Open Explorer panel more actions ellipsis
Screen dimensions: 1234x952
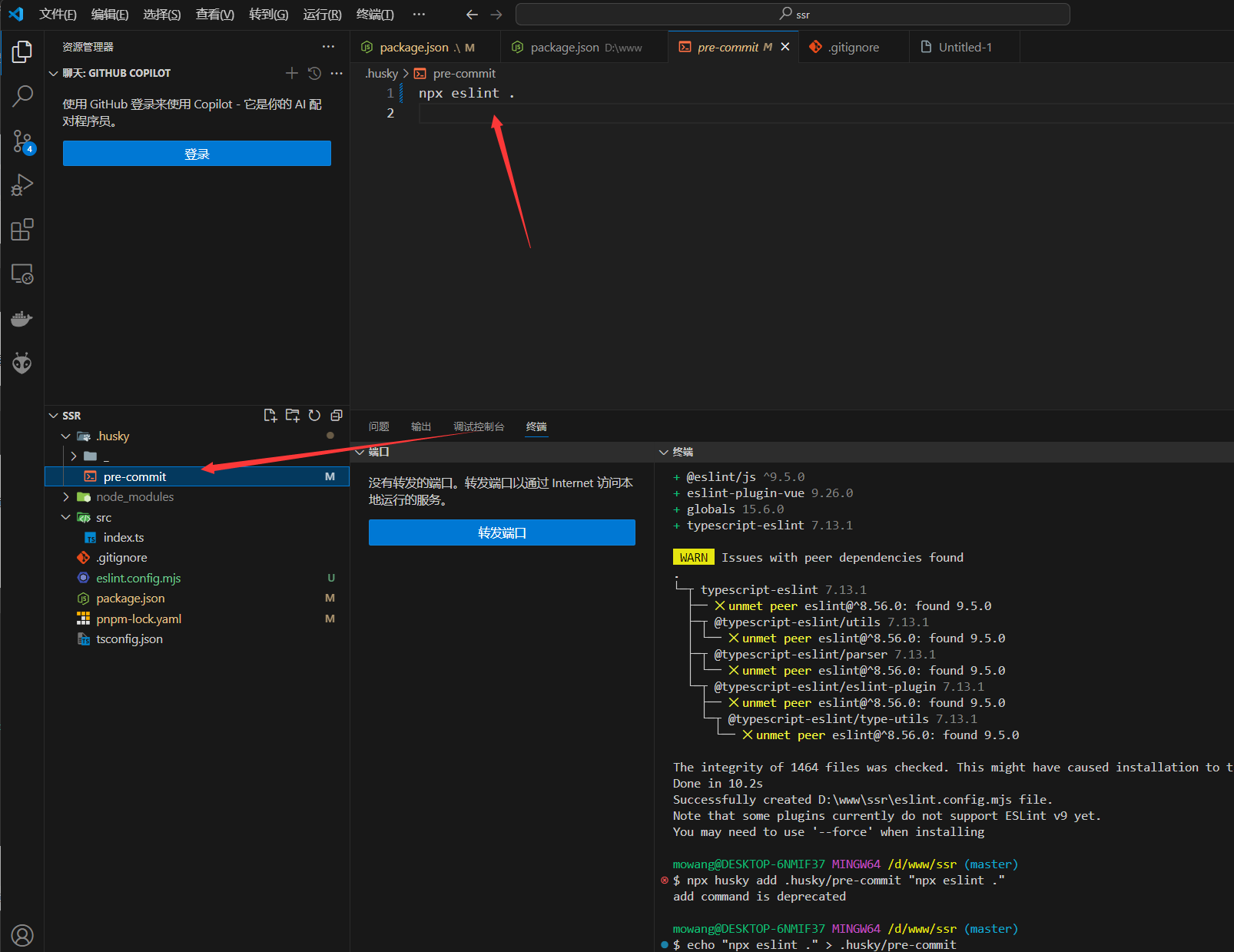(328, 47)
